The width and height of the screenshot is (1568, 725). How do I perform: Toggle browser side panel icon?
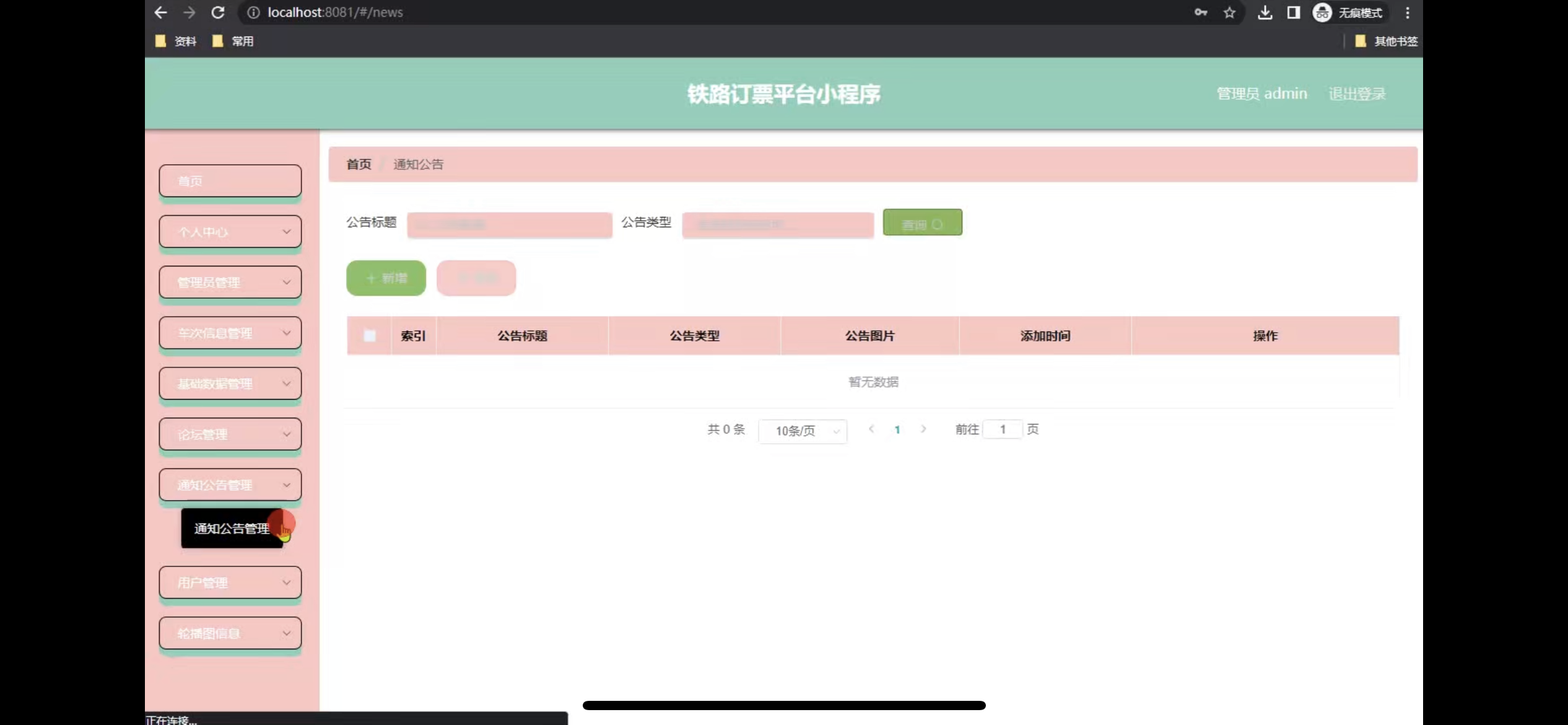1293,12
